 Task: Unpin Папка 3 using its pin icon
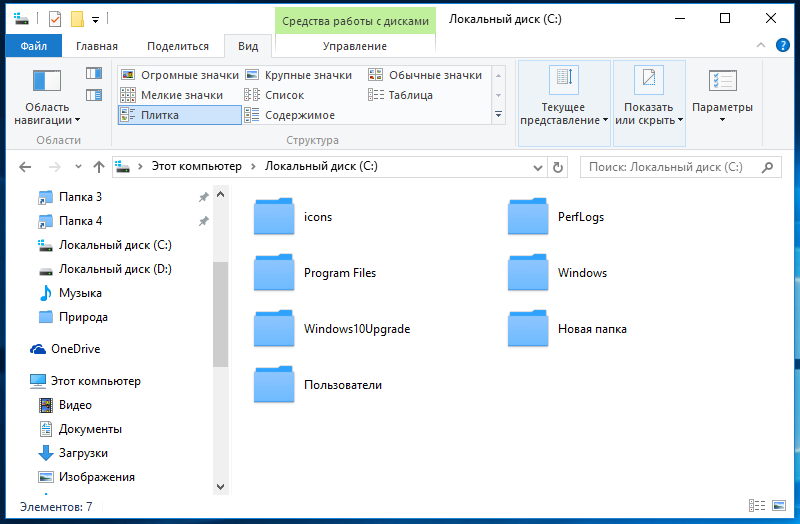click(x=204, y=197)
